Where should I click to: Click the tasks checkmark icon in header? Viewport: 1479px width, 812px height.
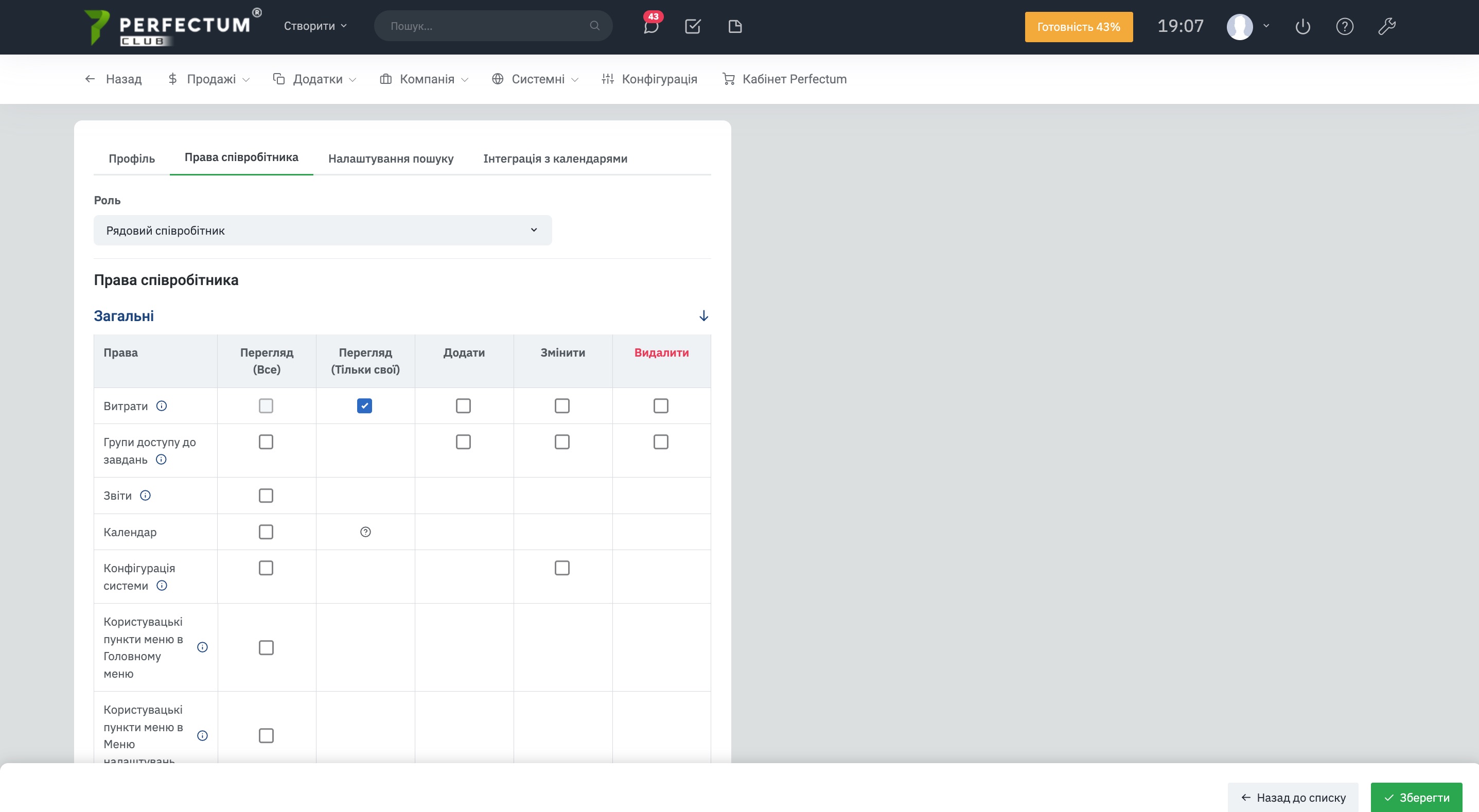[693, 26]
